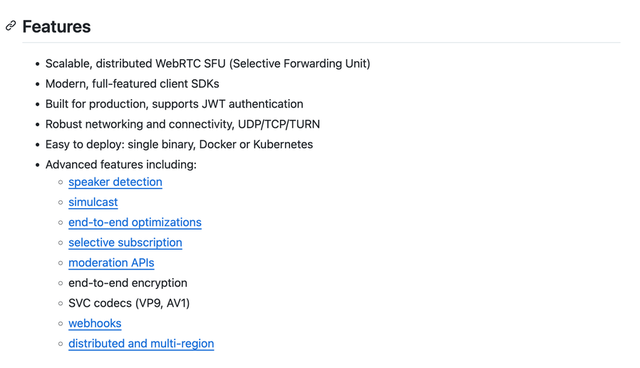Image resolution: width=640 pixels, height=368 pixels.
Task: Click the horizontal divider under Features heading
Action: 321,42
